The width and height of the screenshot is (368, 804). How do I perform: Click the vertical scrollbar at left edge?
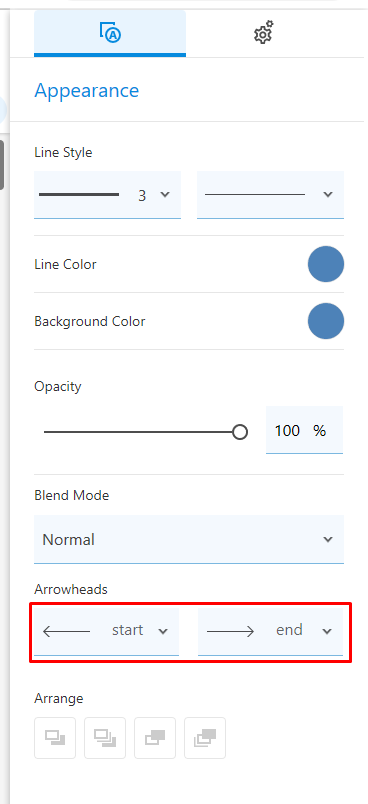(2, 165)
